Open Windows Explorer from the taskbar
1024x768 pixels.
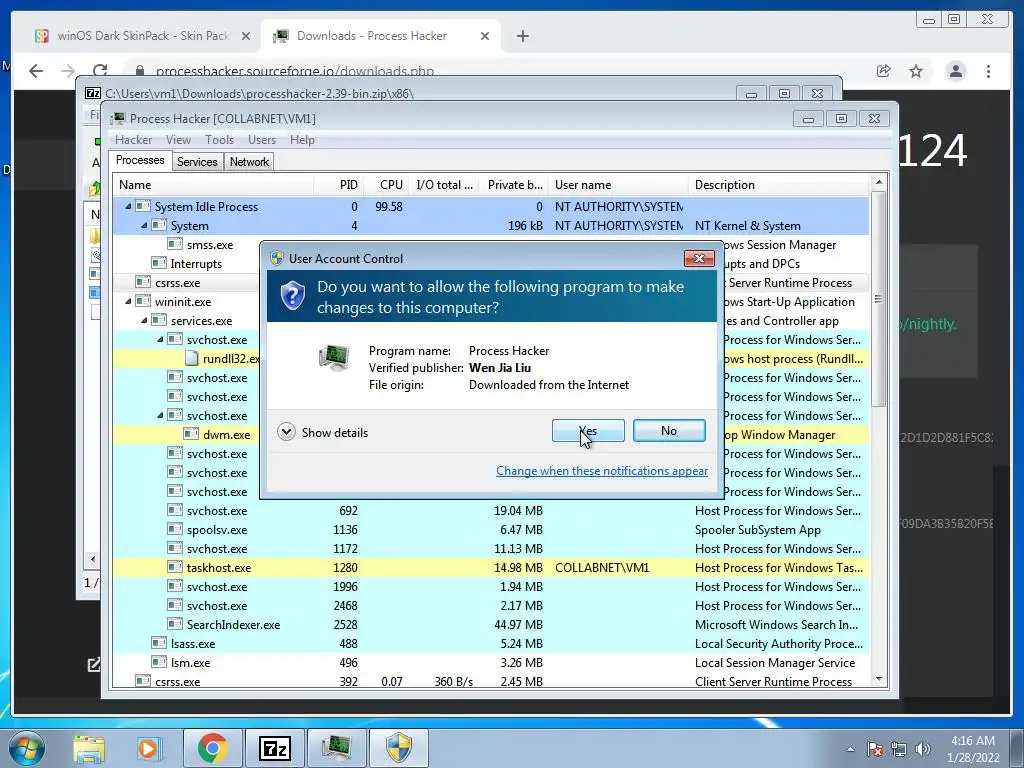89,748
